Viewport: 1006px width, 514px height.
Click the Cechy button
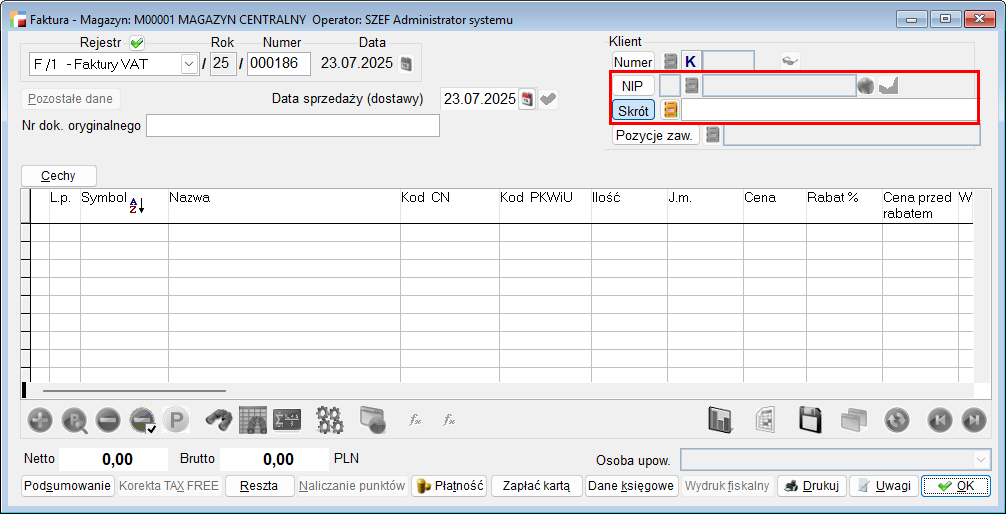coord(59,176)
